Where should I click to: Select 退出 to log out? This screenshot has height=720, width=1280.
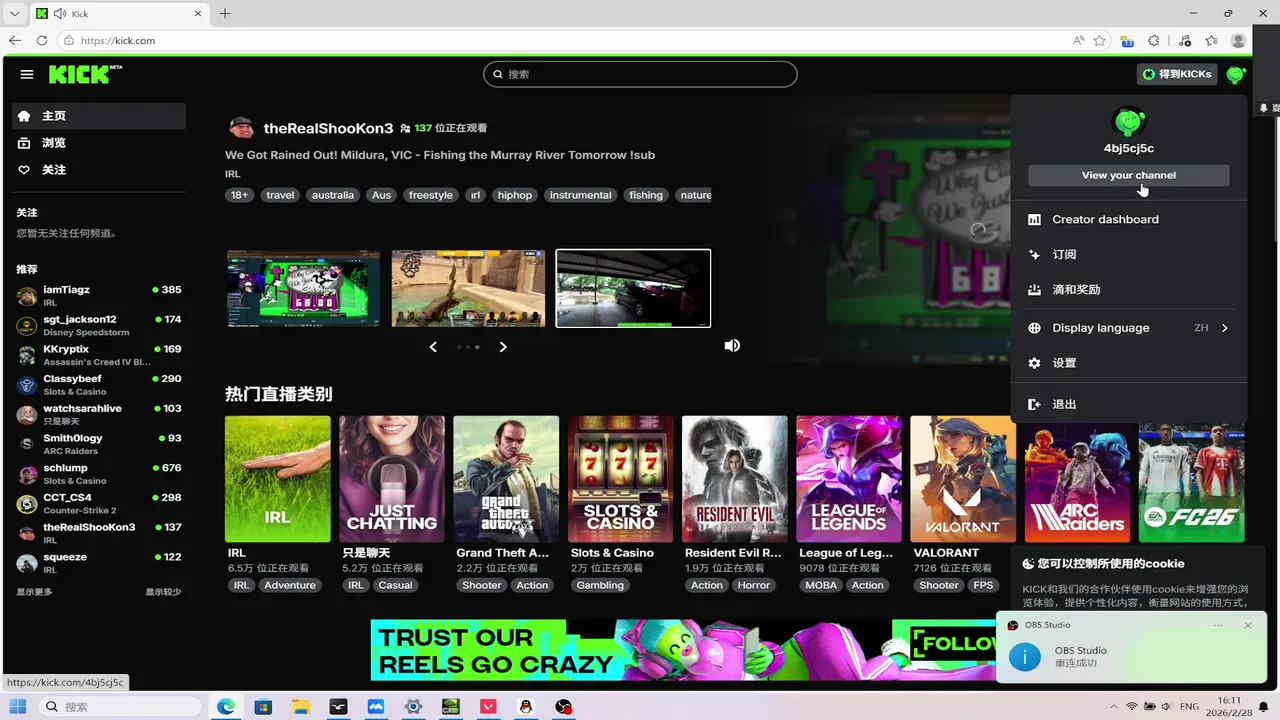click(x=1129, y=404)
